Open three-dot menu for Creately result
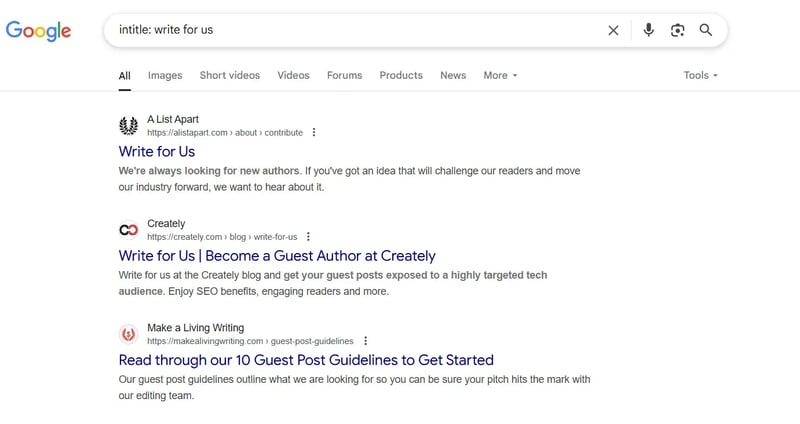This screenshot has width=800, height=424. (308, 237)
